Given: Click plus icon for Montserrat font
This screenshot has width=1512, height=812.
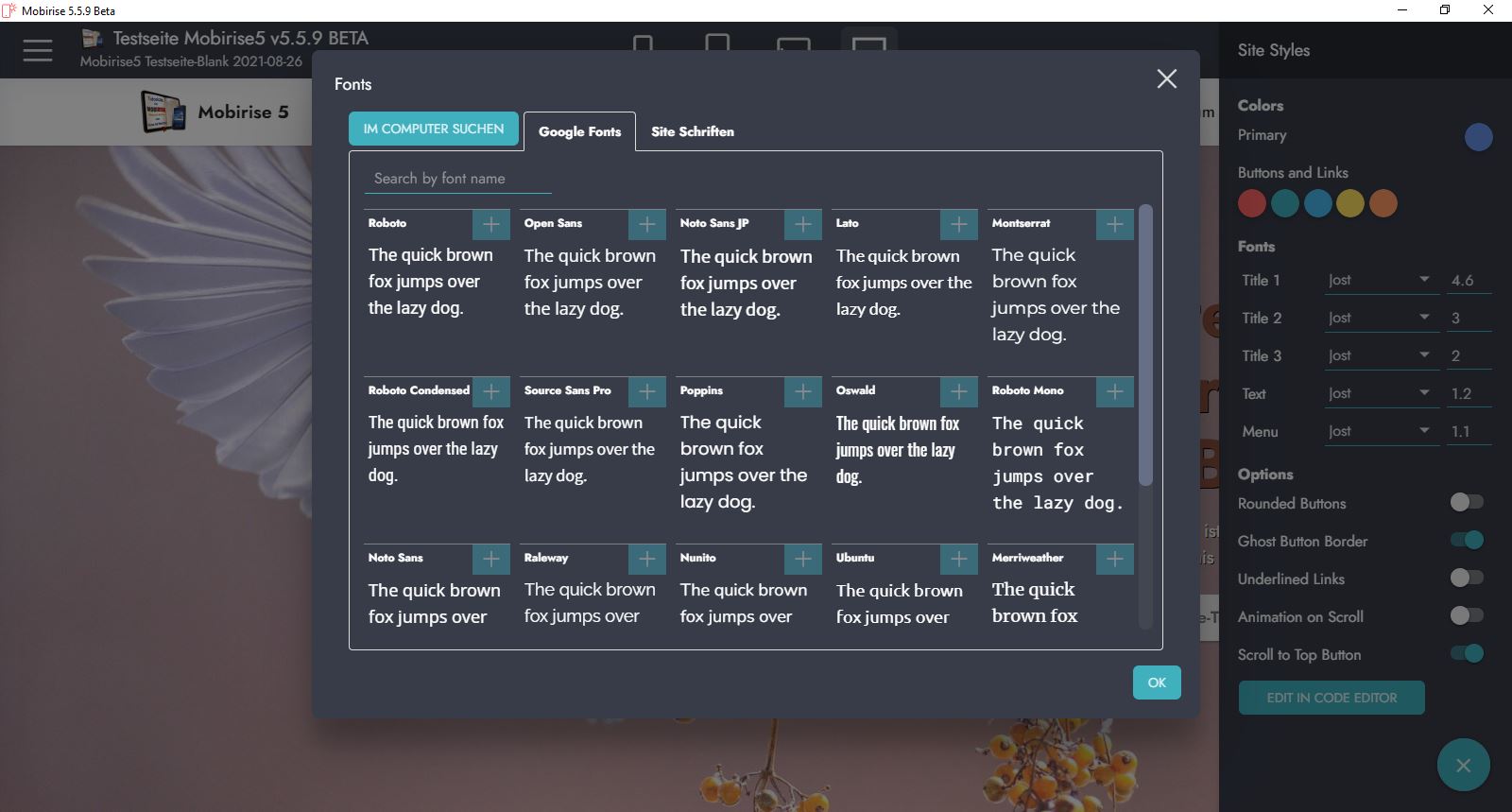Looking at the screenshot, I should click(x=1114, y=224).
